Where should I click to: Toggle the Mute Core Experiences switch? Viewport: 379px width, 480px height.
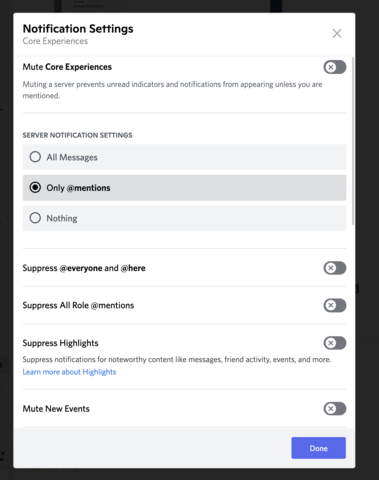[x=335, y=67]
